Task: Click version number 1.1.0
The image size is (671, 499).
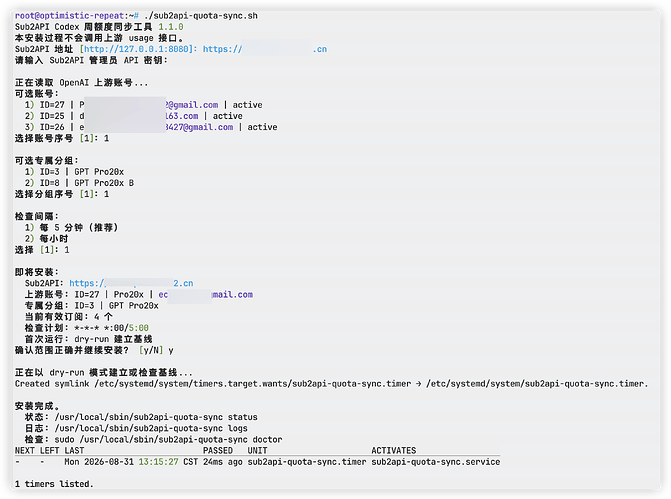Action: pos(171,27)
